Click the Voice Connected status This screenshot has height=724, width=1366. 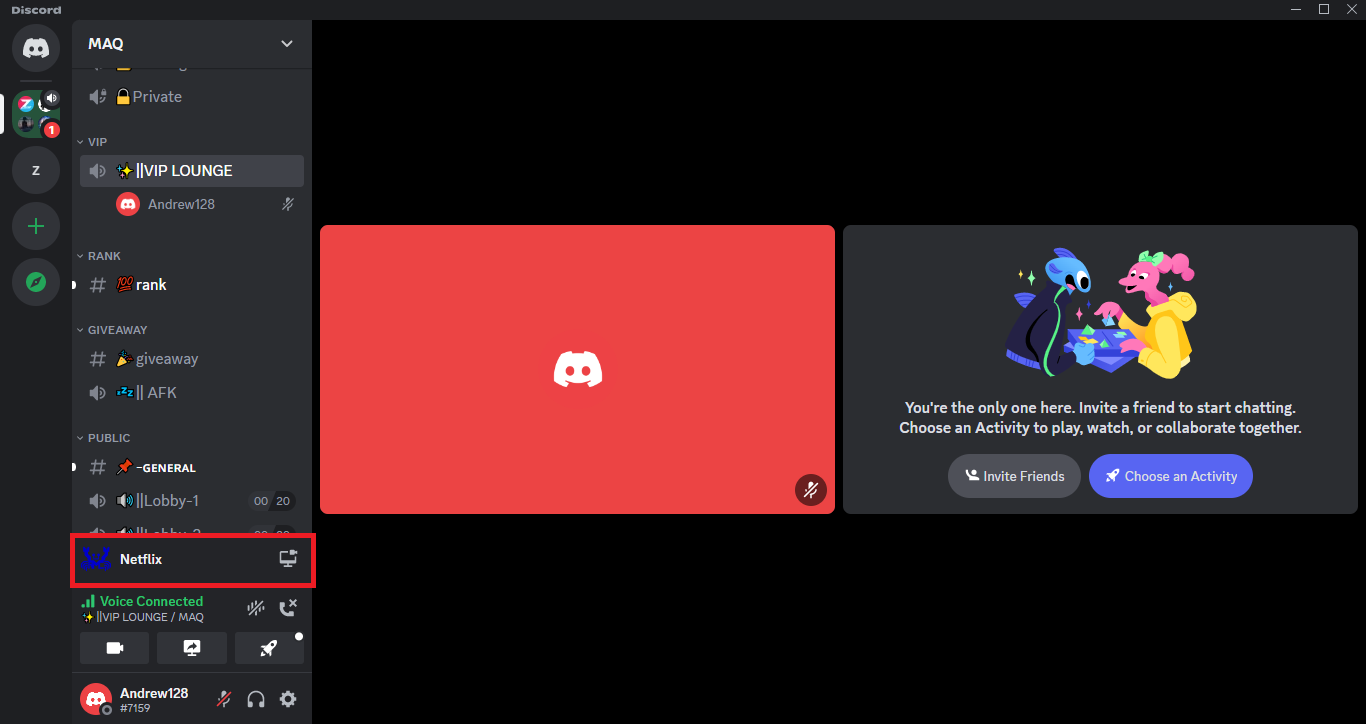click(151, 601)
